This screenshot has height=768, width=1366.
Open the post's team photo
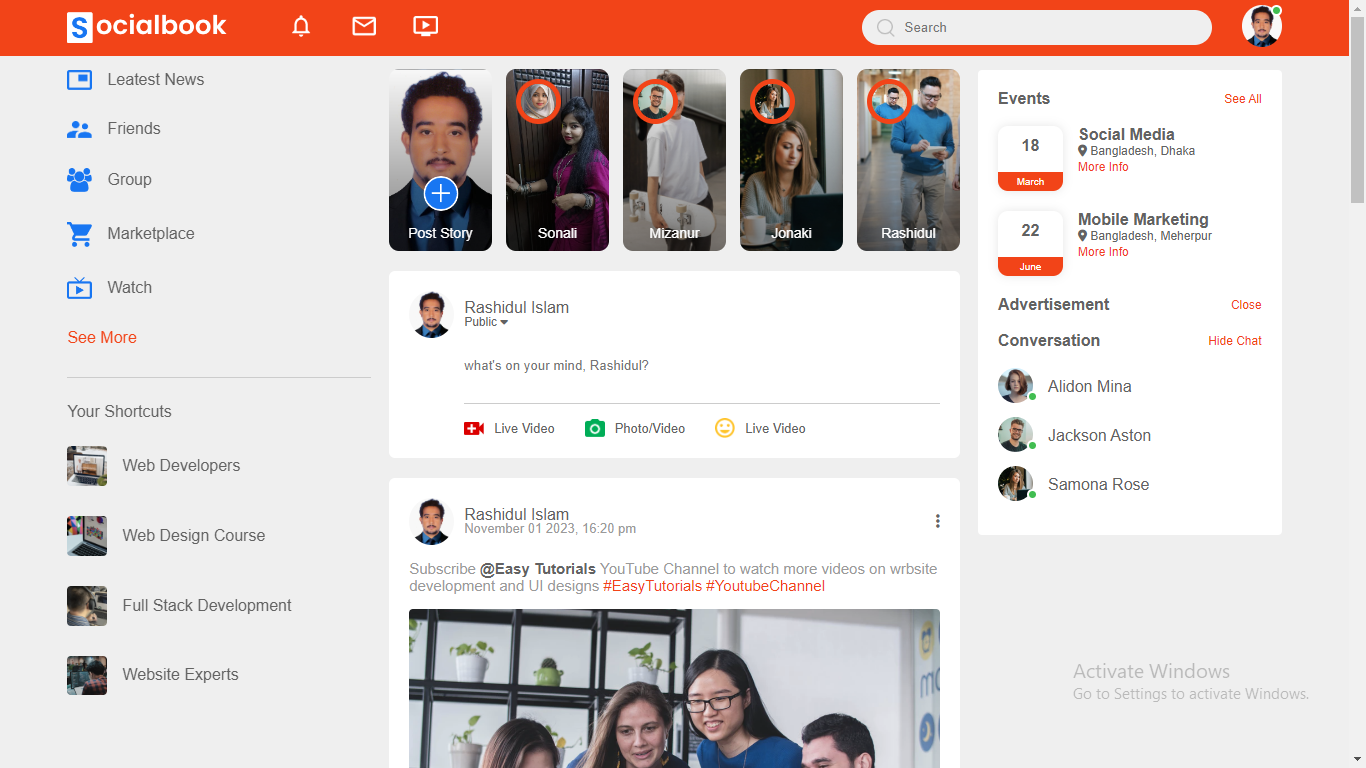click(674, 689)
